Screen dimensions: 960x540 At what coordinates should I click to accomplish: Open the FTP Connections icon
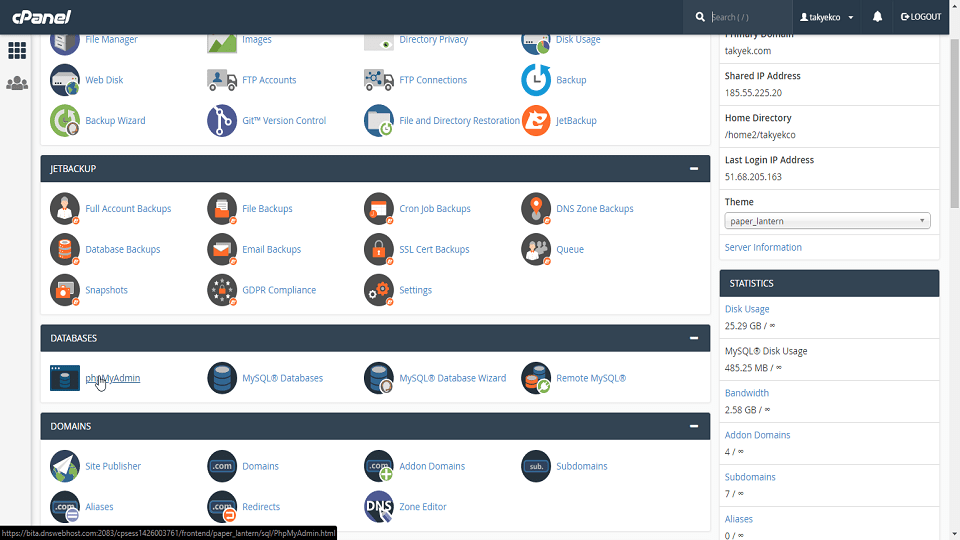pyautogui.click(x=378, y=80)
